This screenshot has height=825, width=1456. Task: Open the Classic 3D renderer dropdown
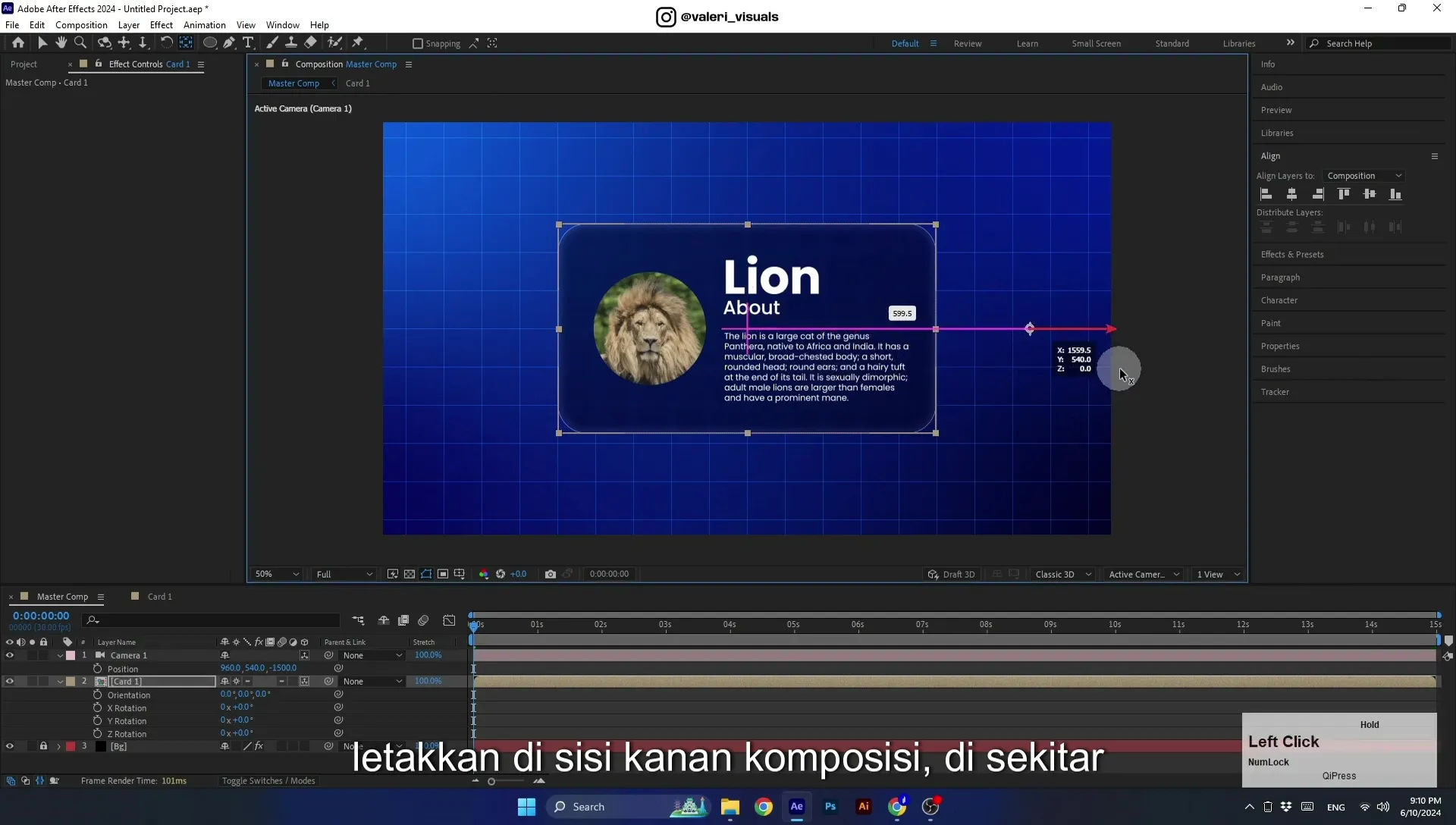[1063, 574]
